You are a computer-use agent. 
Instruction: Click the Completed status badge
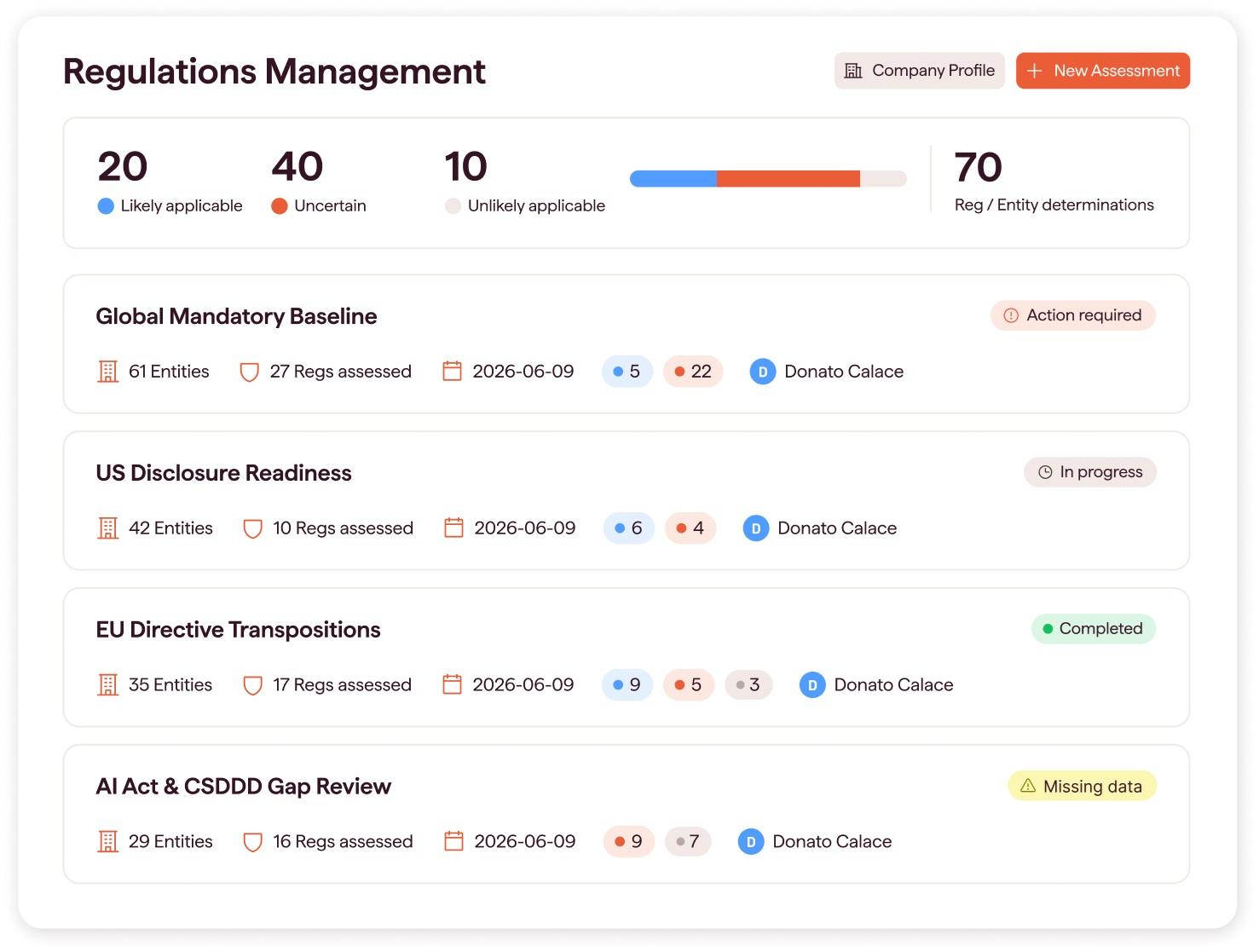tap(1094, 629)
